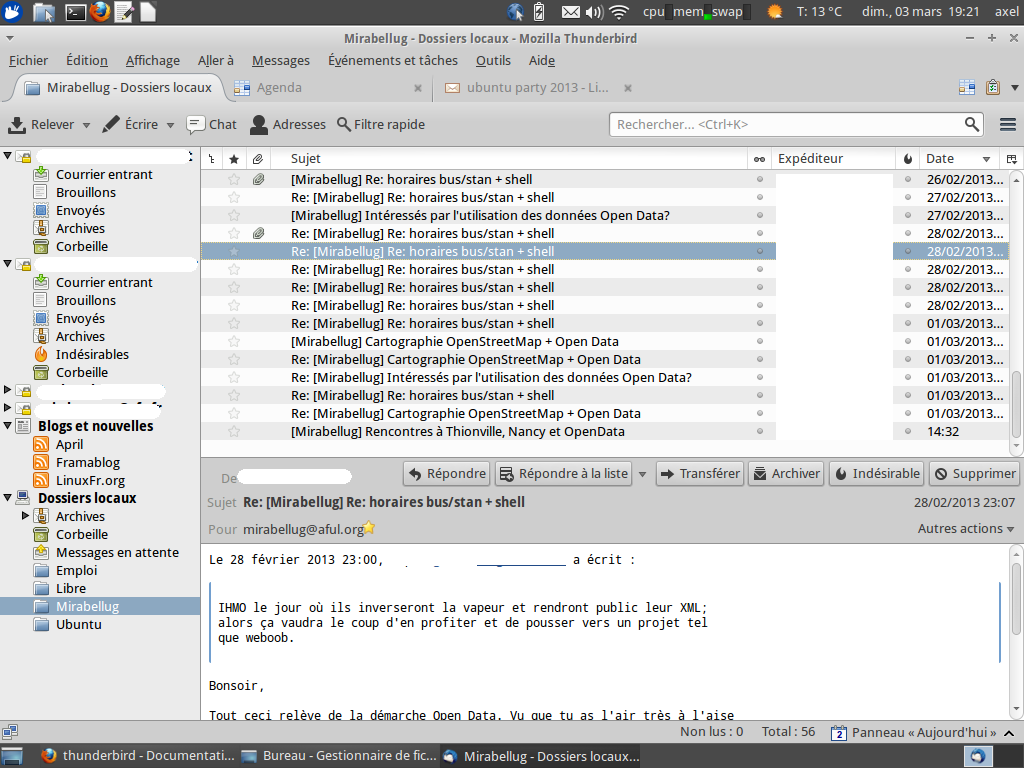1024x768 pixels.
Task: Star the Cartographie OpenStreetMap + Open Data original message
Action: (x=234, y=342)
